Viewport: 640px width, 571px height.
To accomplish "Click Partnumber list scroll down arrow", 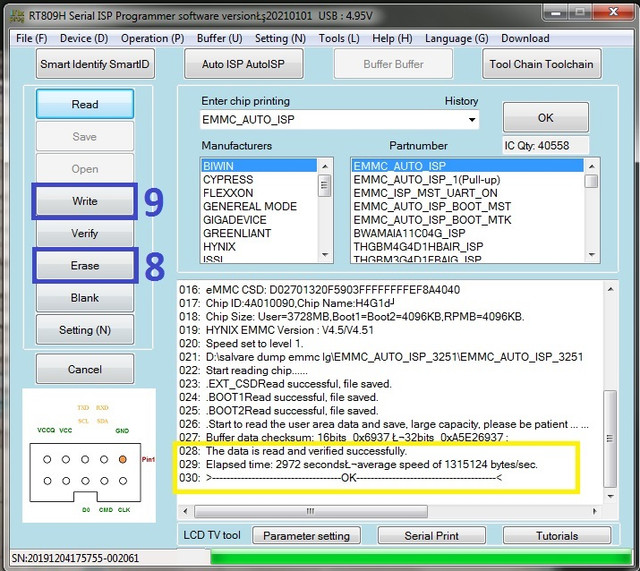I will click(591, 255).
